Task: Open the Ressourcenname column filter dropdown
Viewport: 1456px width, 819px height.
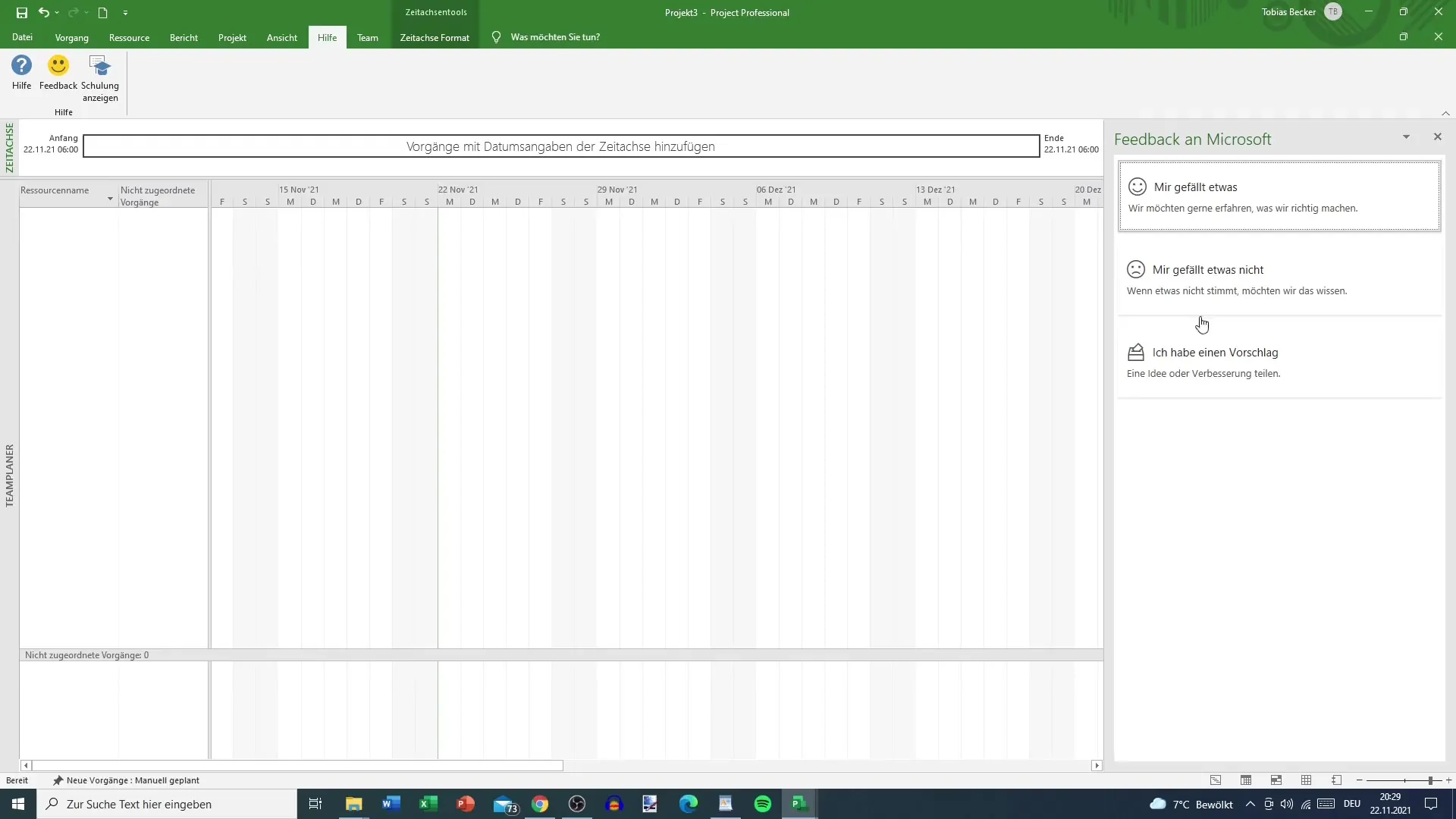Action: click(110, 199)
